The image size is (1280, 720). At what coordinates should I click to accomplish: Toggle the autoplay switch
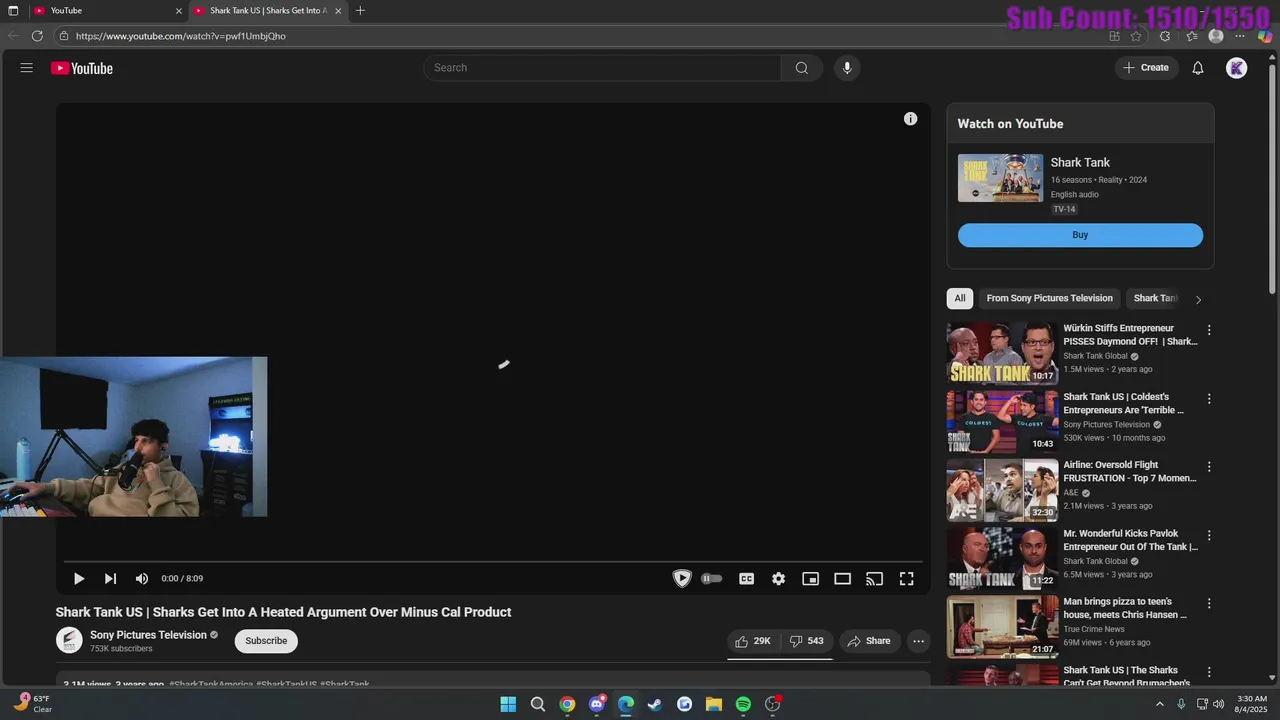tap(711, 578)
